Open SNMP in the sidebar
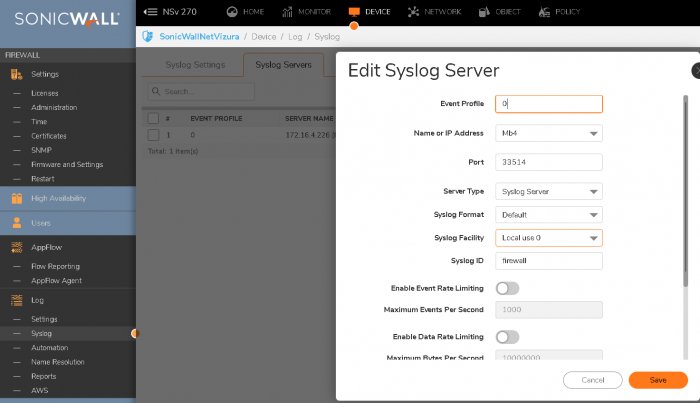 [41, 150]
